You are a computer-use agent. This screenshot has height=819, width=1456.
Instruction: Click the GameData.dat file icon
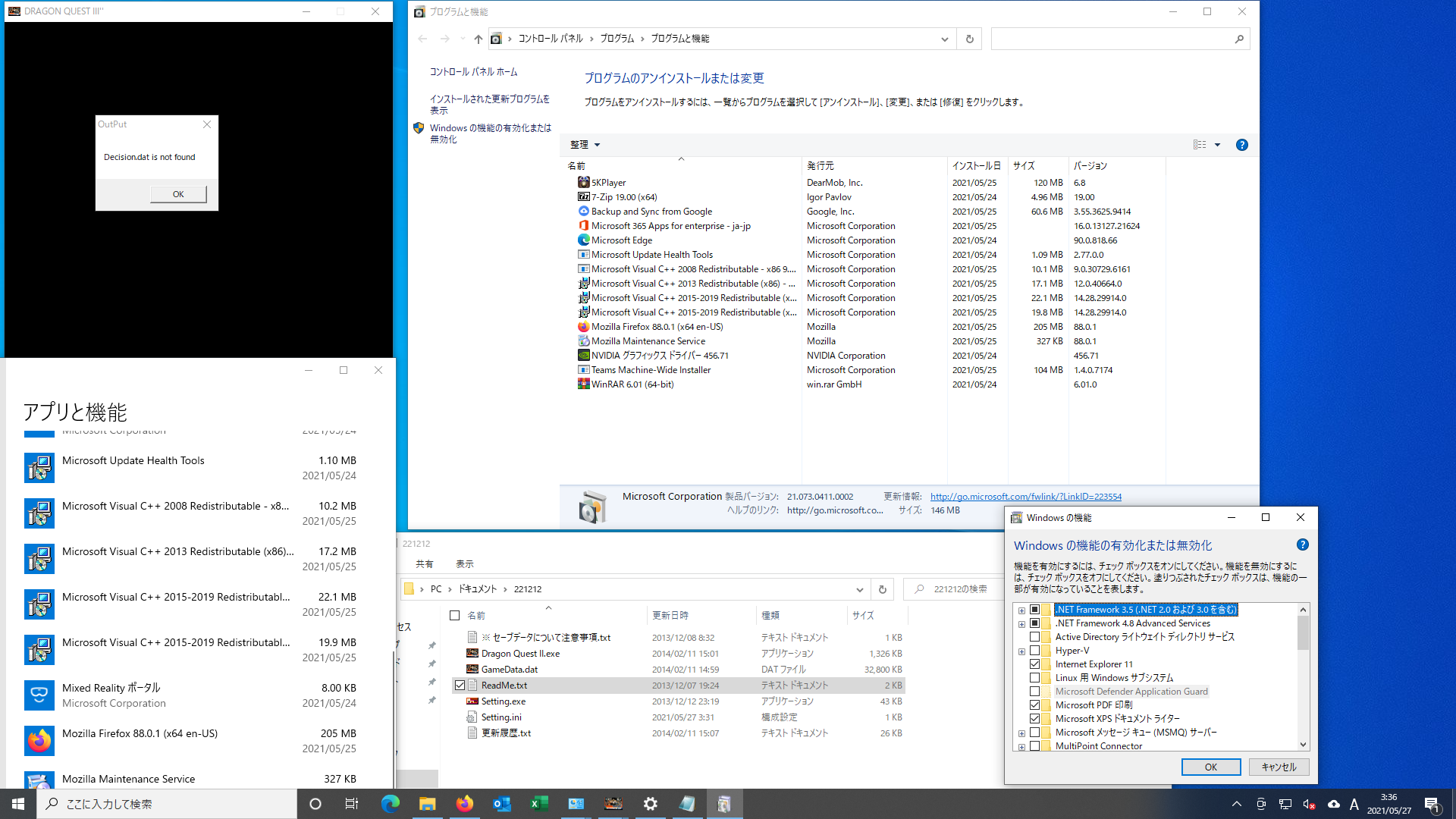tap(472, 670)
